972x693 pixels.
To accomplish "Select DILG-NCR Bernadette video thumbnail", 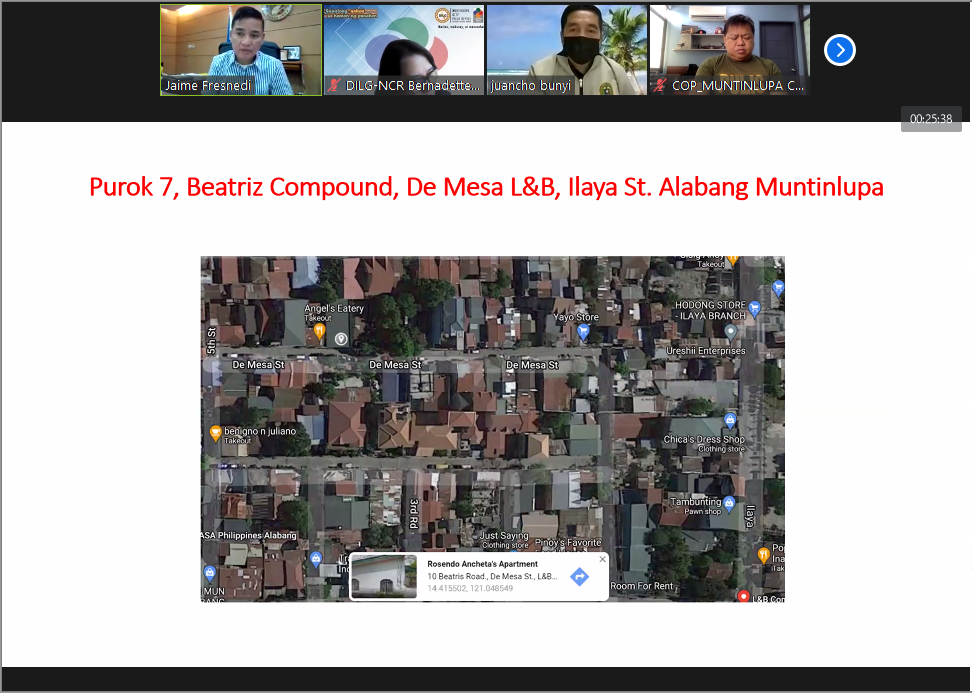I will point(404,50).
